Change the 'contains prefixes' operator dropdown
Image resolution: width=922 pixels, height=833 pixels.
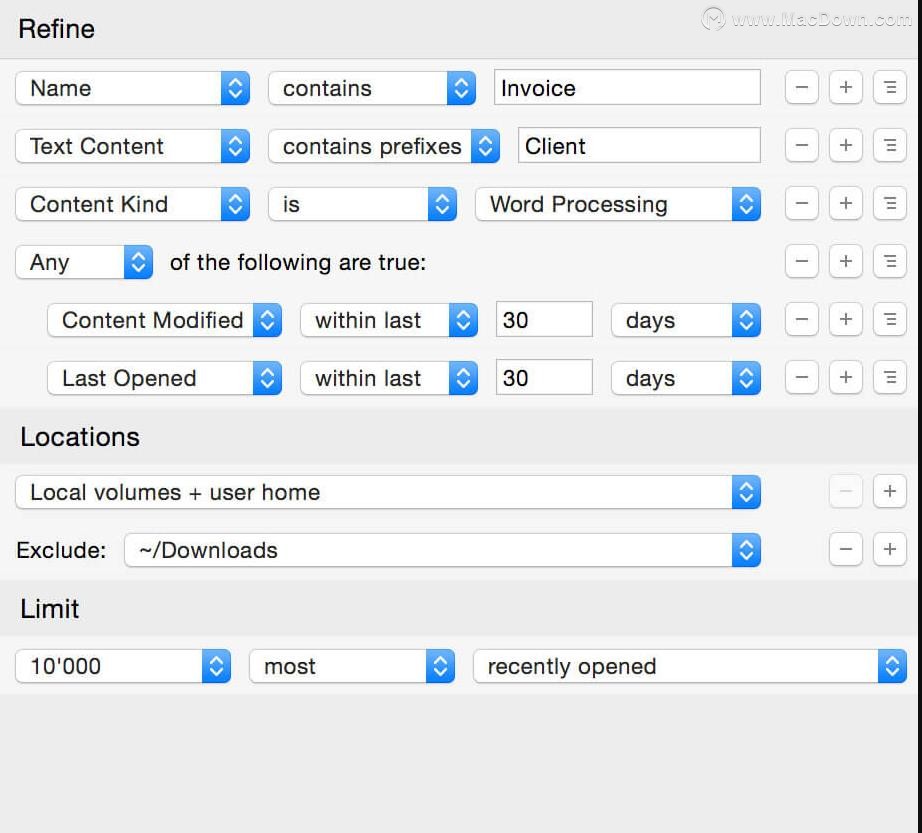(x=384, y=146)
